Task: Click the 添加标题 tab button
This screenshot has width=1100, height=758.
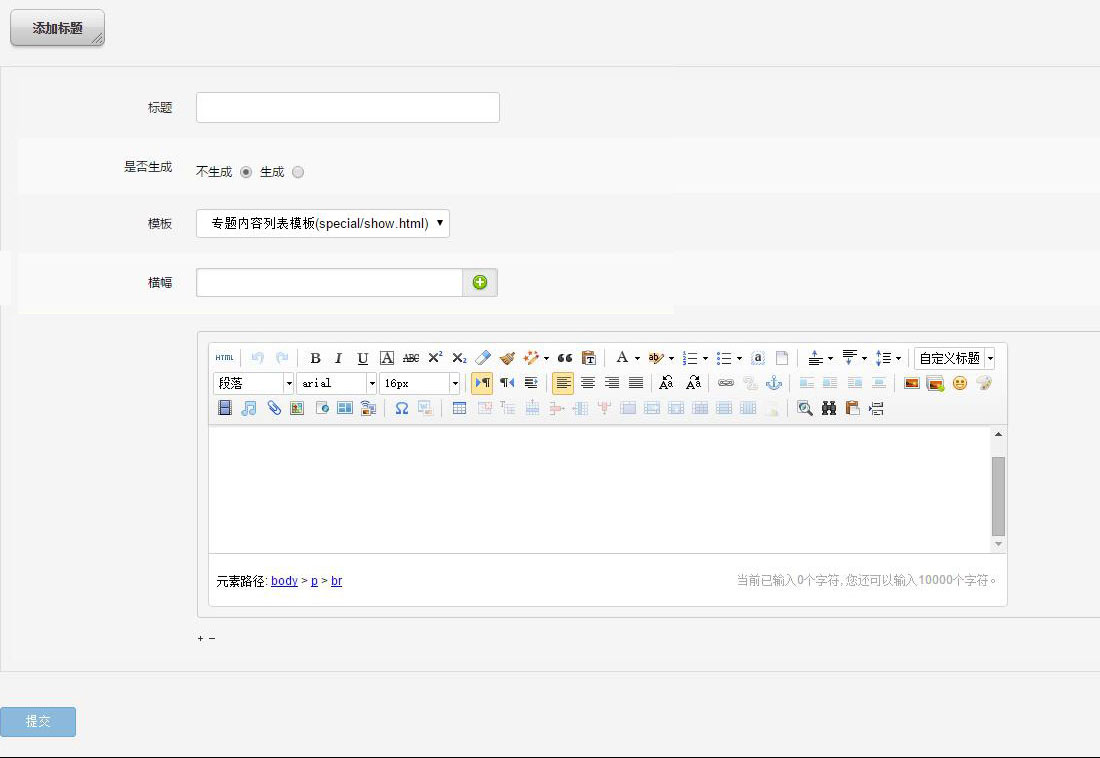Action: (x=57, y=28)
